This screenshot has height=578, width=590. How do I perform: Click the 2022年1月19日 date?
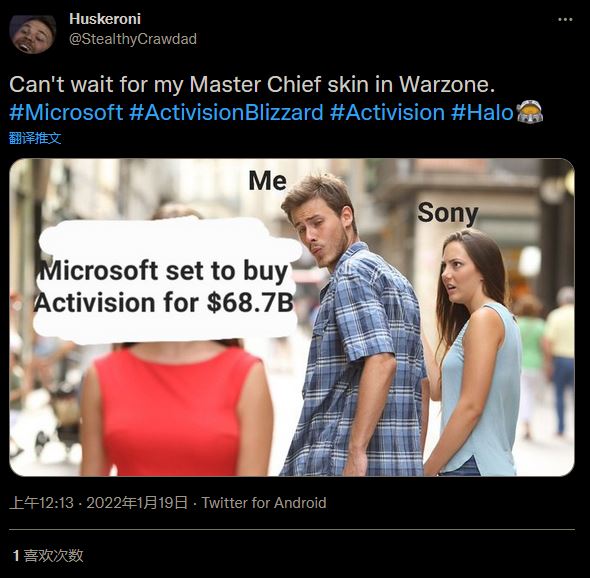(x=137, y=503)
